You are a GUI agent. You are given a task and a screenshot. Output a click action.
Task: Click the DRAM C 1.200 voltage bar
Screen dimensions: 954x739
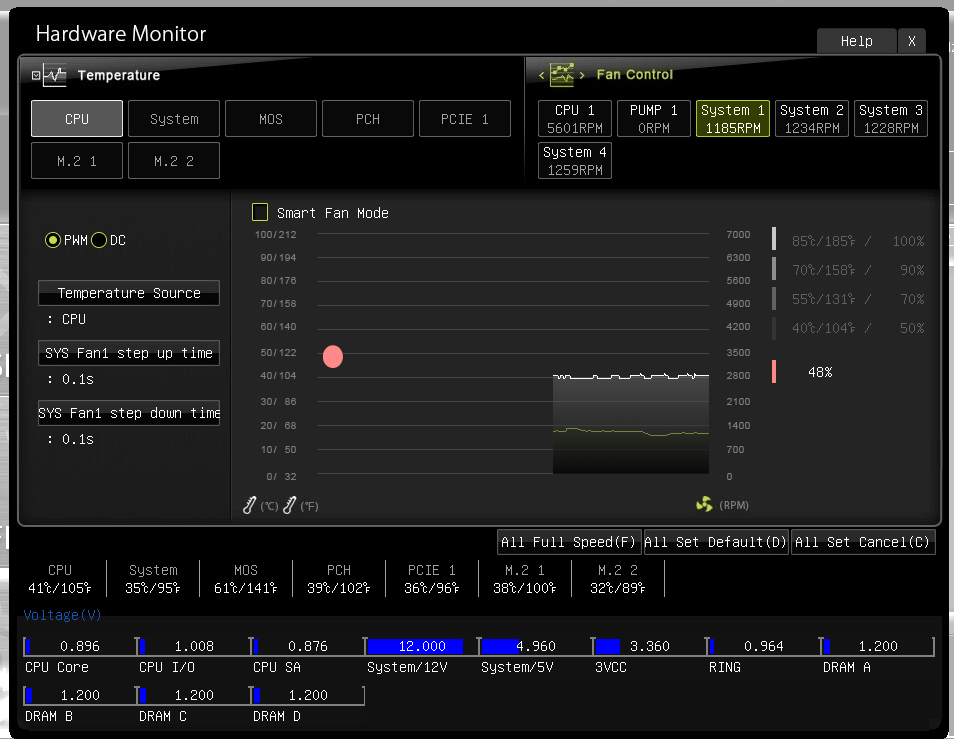194,695
